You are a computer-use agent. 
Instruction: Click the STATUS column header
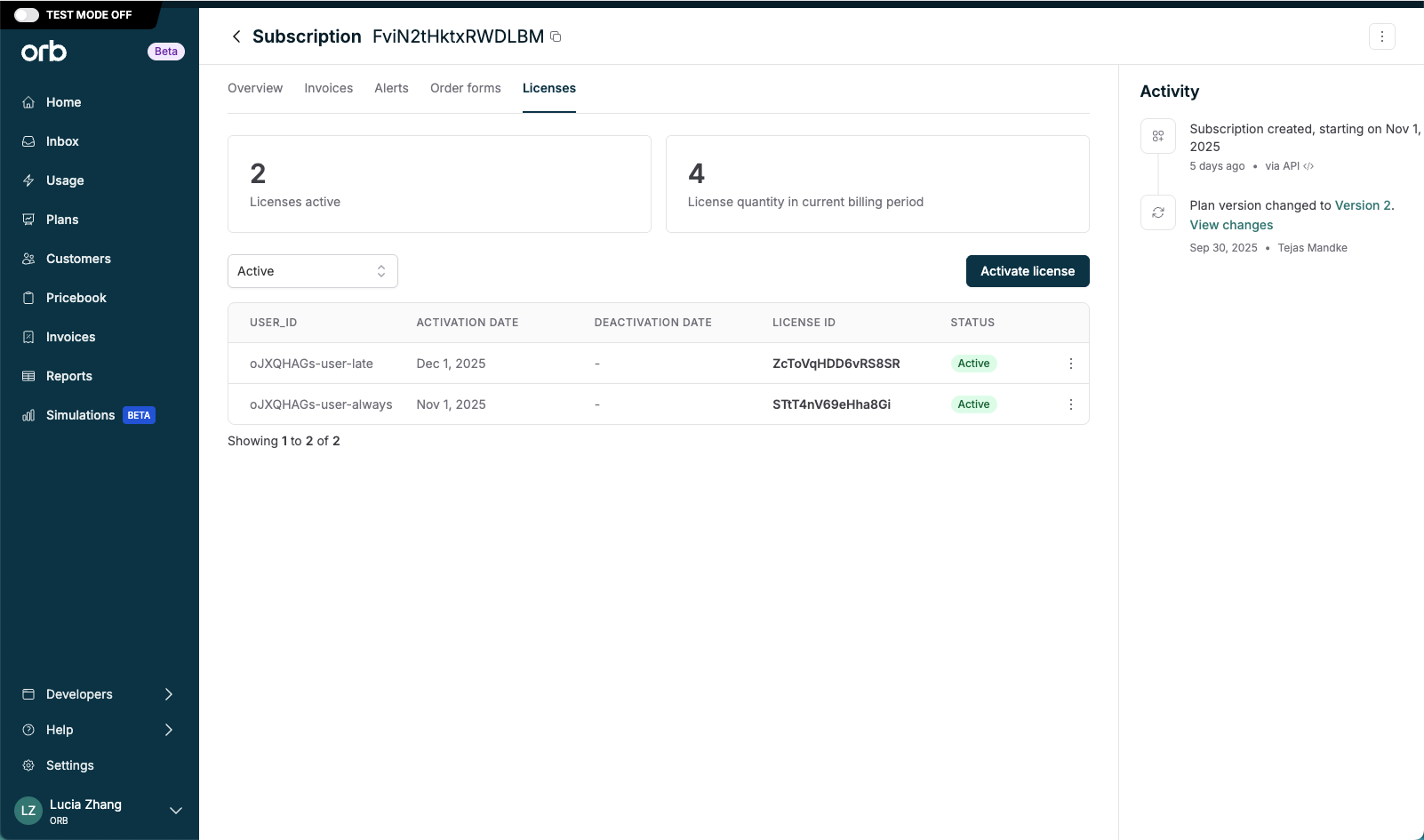[972, 323]
